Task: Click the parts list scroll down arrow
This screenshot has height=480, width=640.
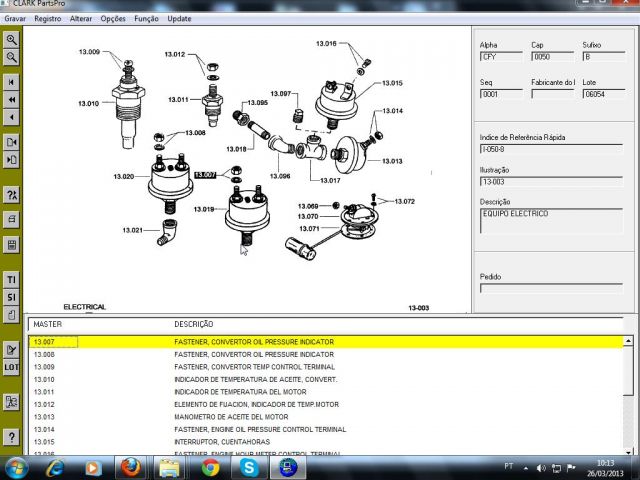Action: [x=628, y=451]
